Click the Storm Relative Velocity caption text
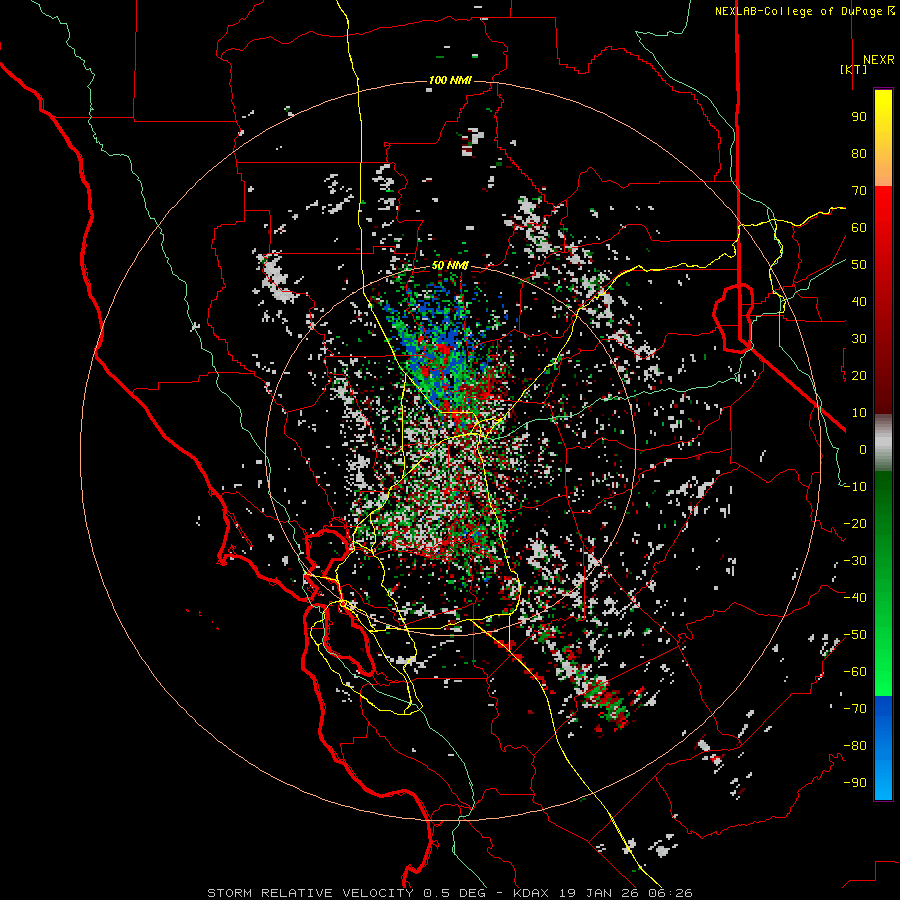 (x=449, y=893)
